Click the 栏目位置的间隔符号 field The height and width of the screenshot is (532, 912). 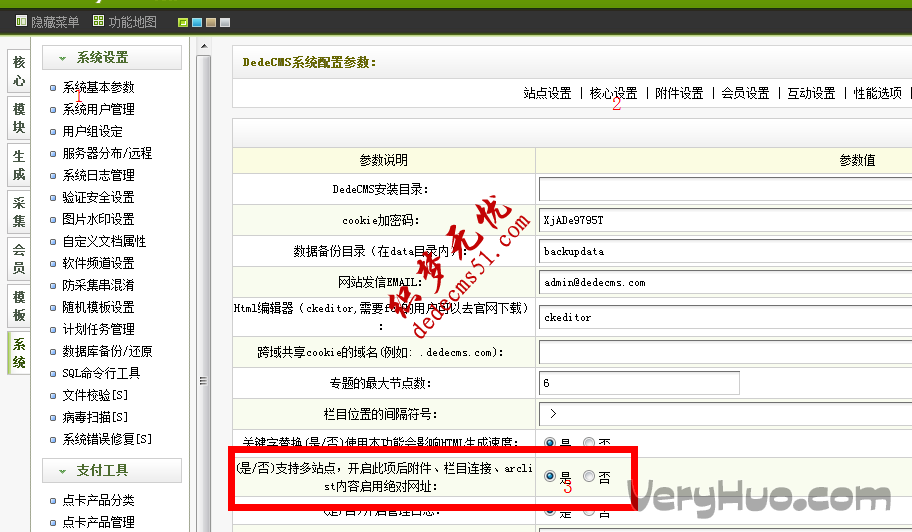coord(725,414)
